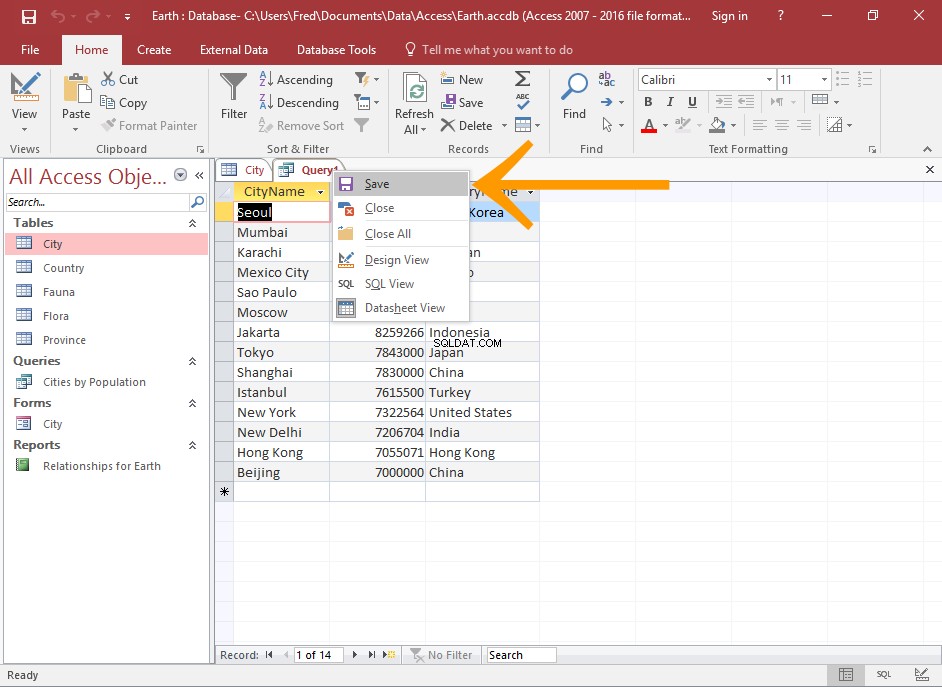942x687 pixels.
Task: Click Save in the Records group
Action: [461, 103]
